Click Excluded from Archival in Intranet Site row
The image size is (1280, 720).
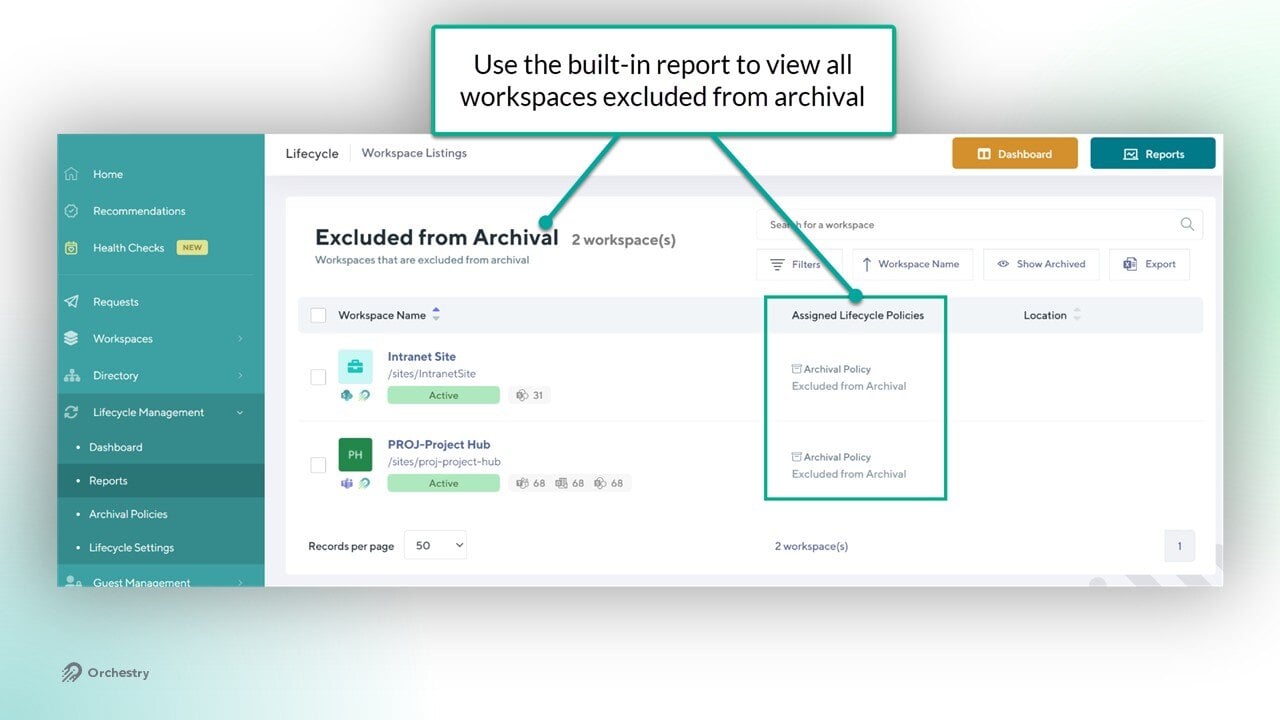[x=849, y=386]
